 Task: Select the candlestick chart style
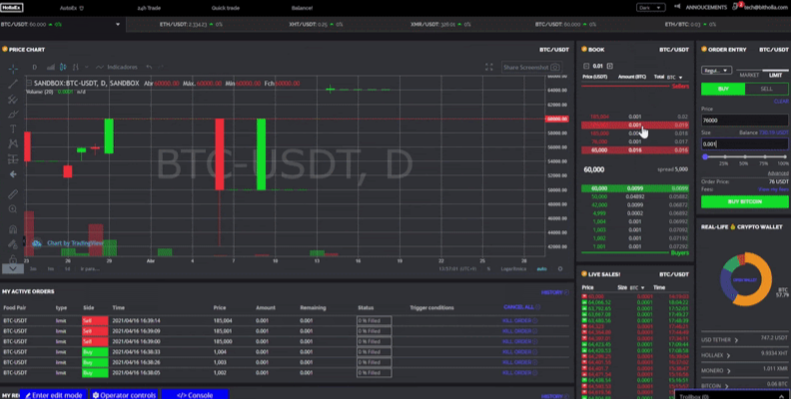coord(63,67)
